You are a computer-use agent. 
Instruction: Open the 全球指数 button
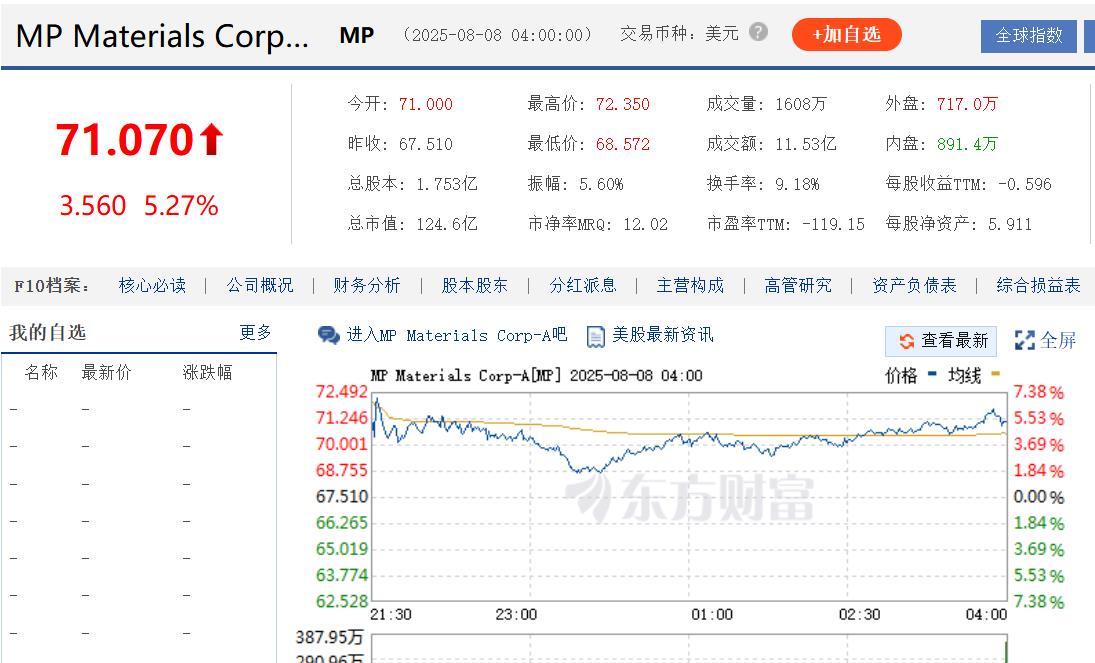point(1029,36)
